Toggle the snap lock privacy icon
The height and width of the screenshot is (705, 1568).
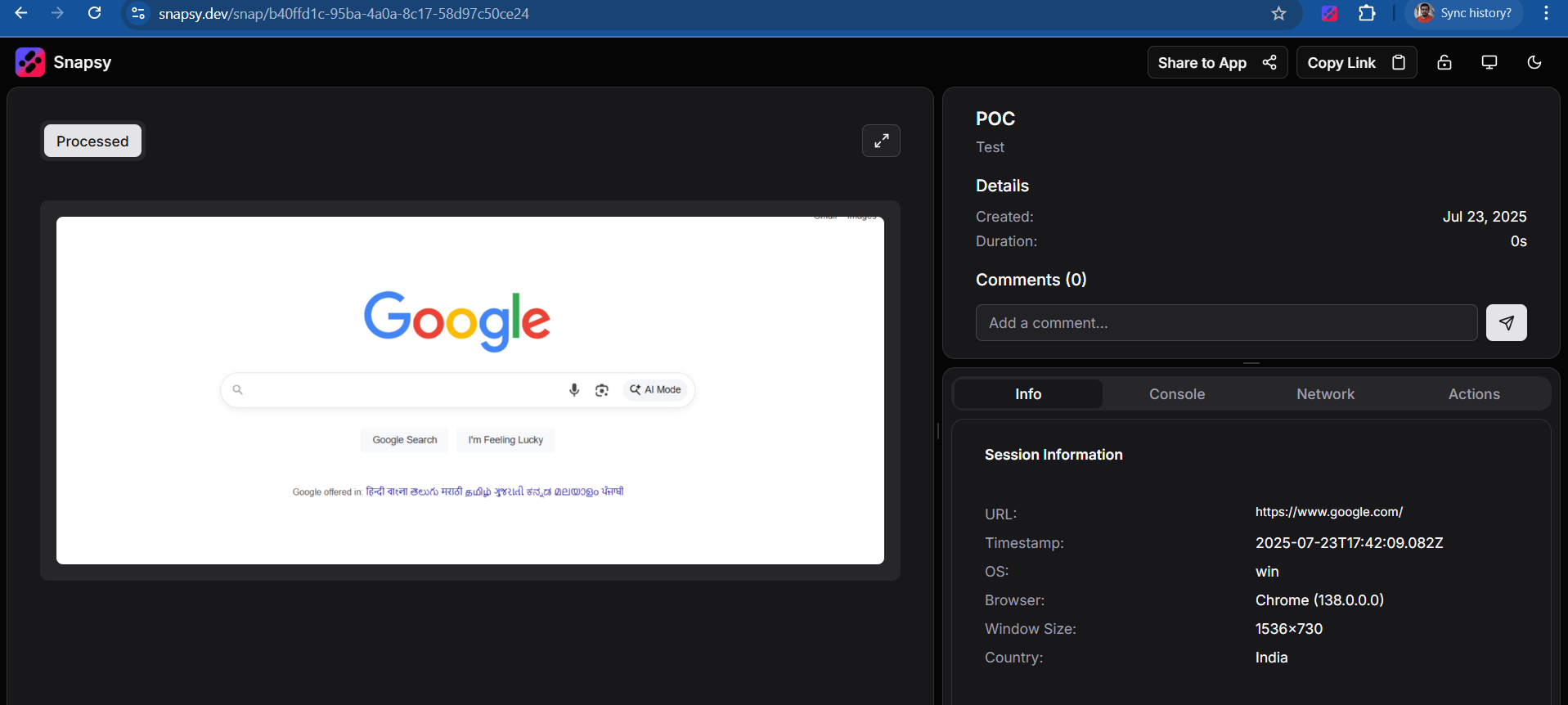coord(1444,62)
